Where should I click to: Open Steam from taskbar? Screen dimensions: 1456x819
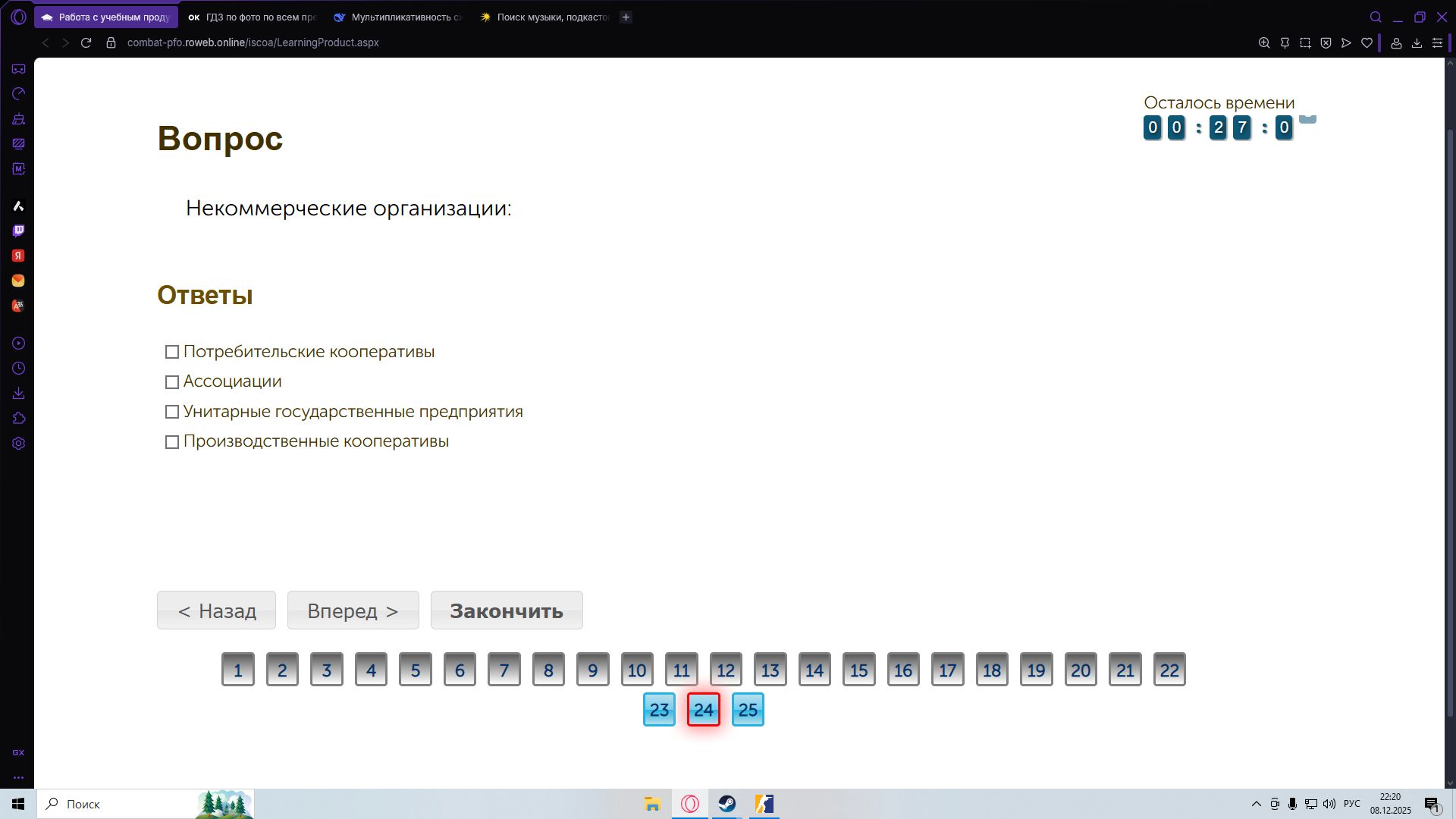(727, 804)
